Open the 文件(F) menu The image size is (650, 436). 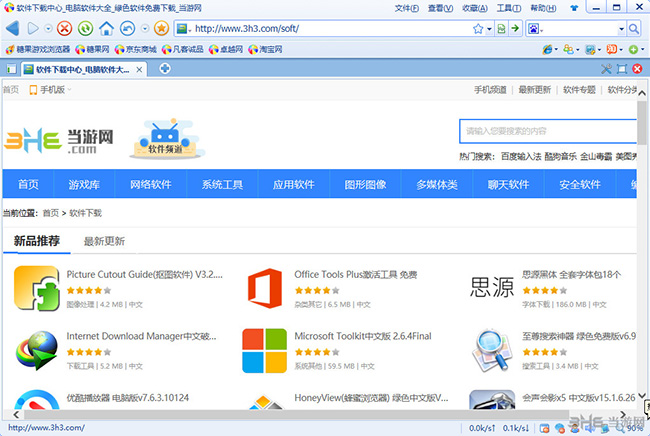(x=407, y=8)
